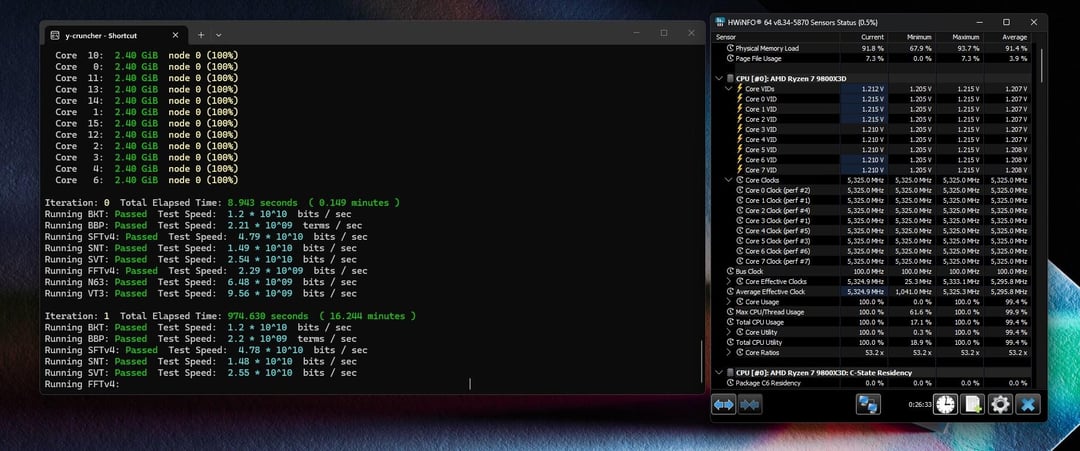The width and height of the screenshot is (1080, 451).
Task: Expand the Core Effective Clocks group
Action: pyautogui.click(x=729, y=281)
